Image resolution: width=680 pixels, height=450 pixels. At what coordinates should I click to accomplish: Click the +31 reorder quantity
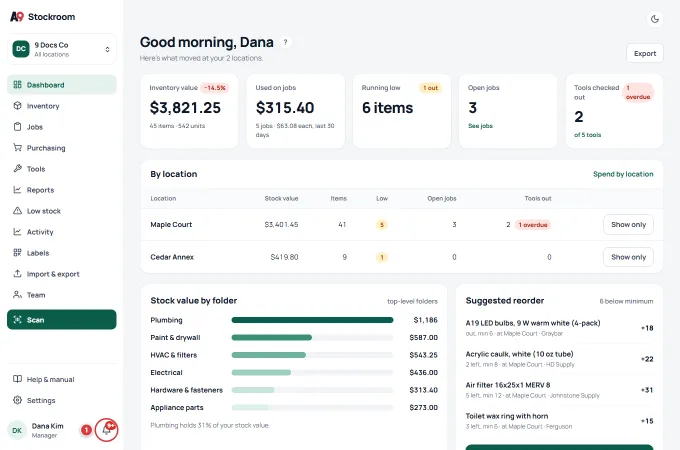pos(647,390)
